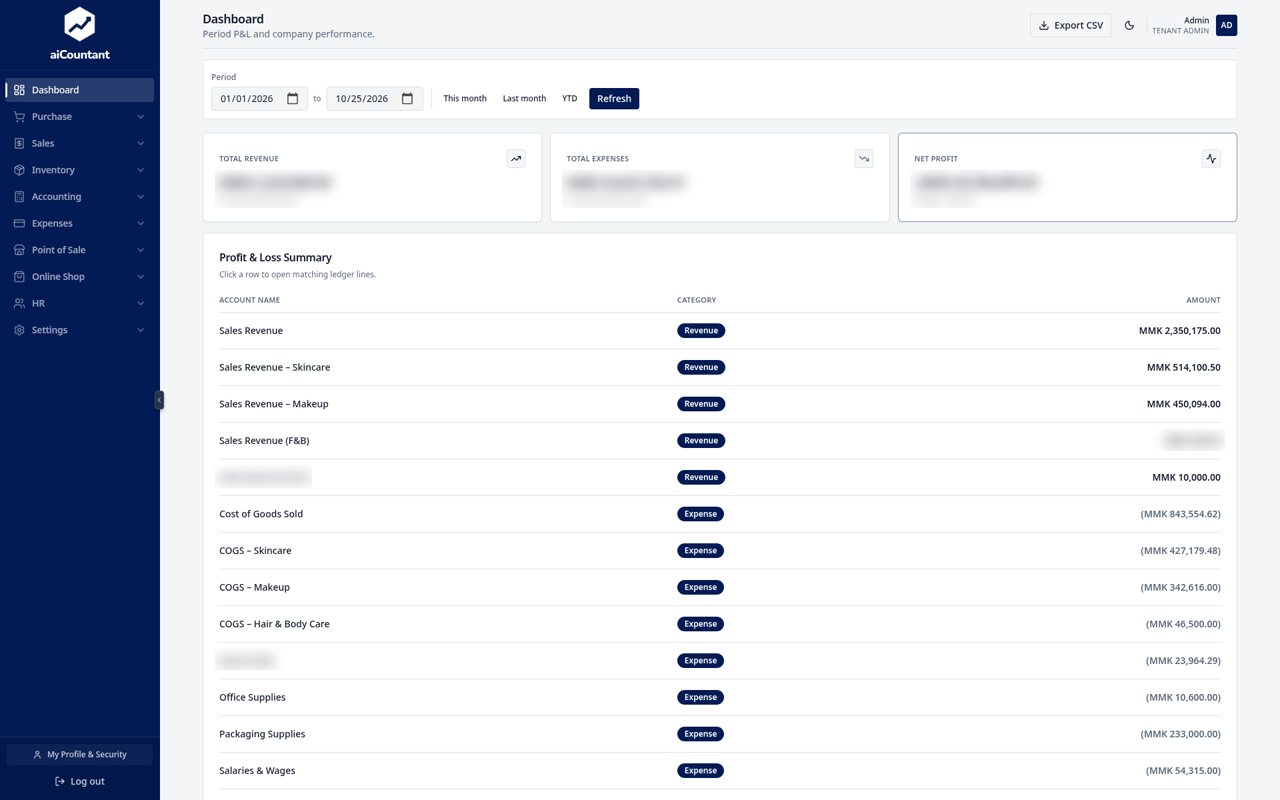
Task: Click the Online Shop bag icon
Action: pyautogui.click(x=19, y=277)
